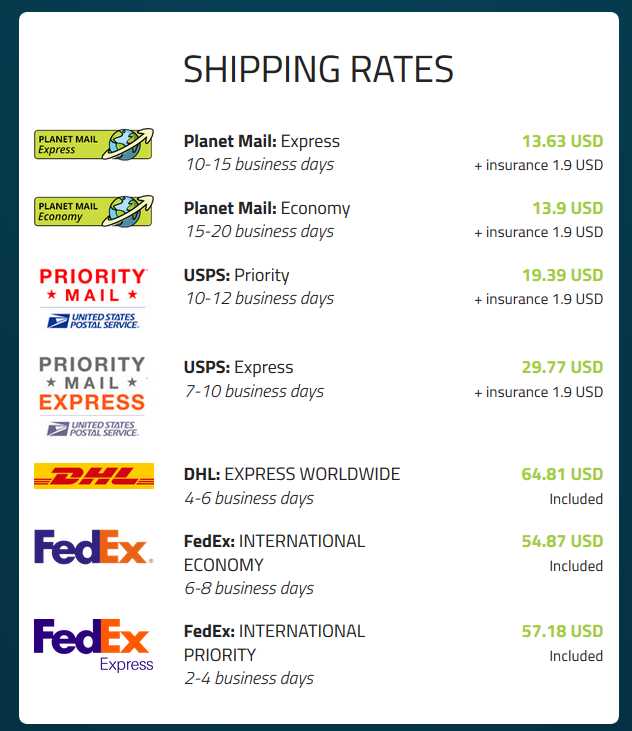The width and height of the screenshot is (632, 731).
Task: Click the Planet Mail Economy logo
Action: point(94,210)
